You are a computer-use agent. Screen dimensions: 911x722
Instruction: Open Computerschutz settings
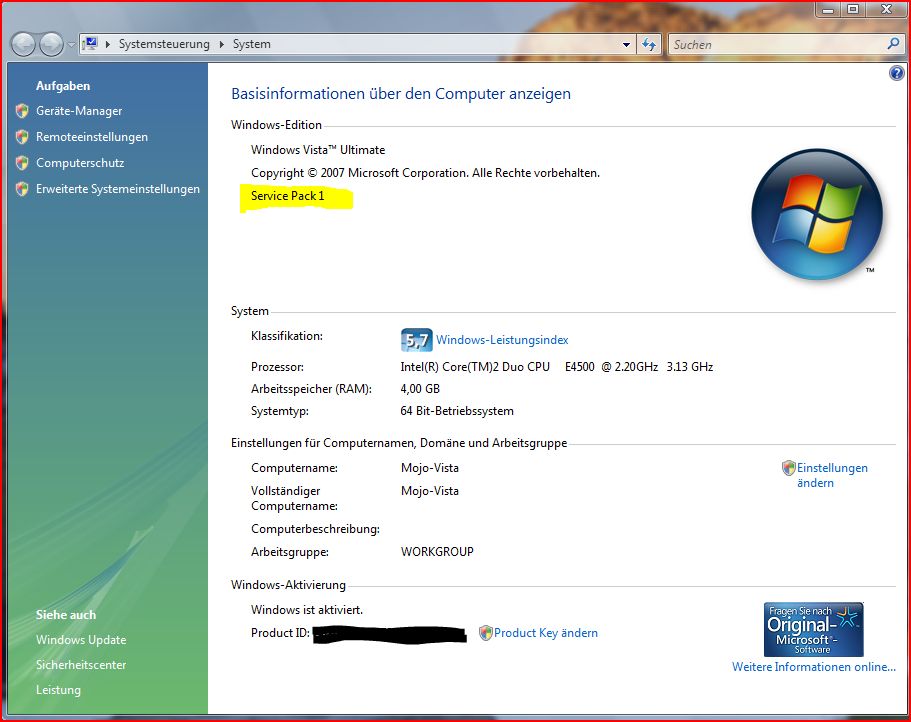[x=80, y=163]
